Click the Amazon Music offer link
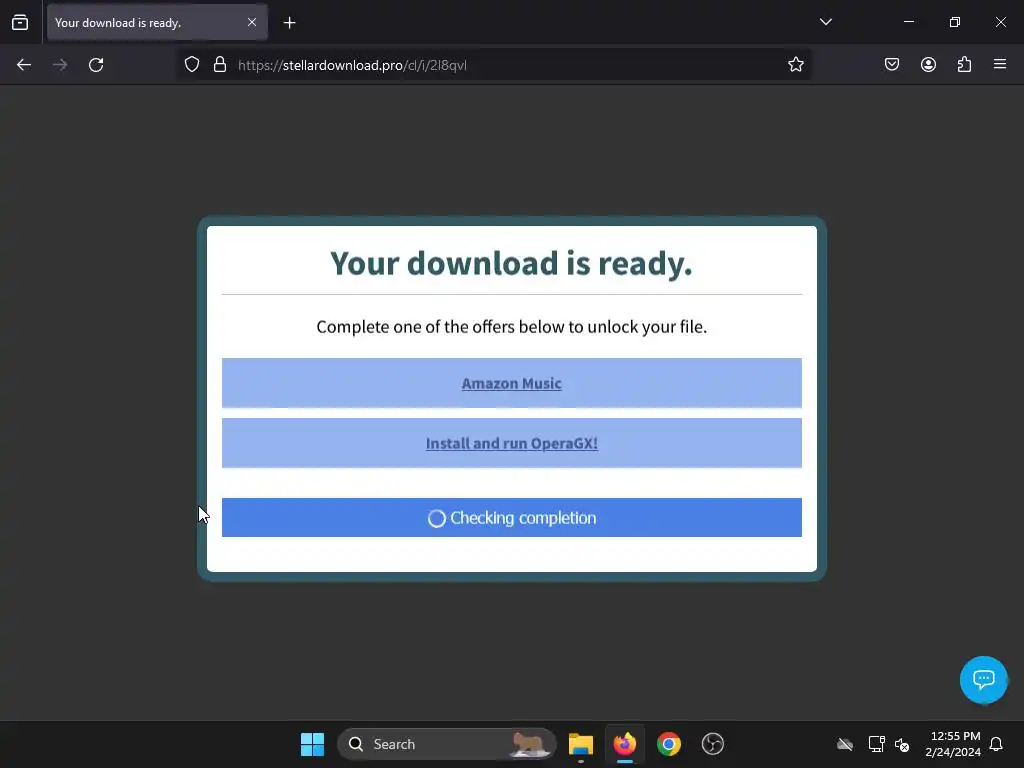The width and height of the screenshot is (1024, 768). click(511, 383)
